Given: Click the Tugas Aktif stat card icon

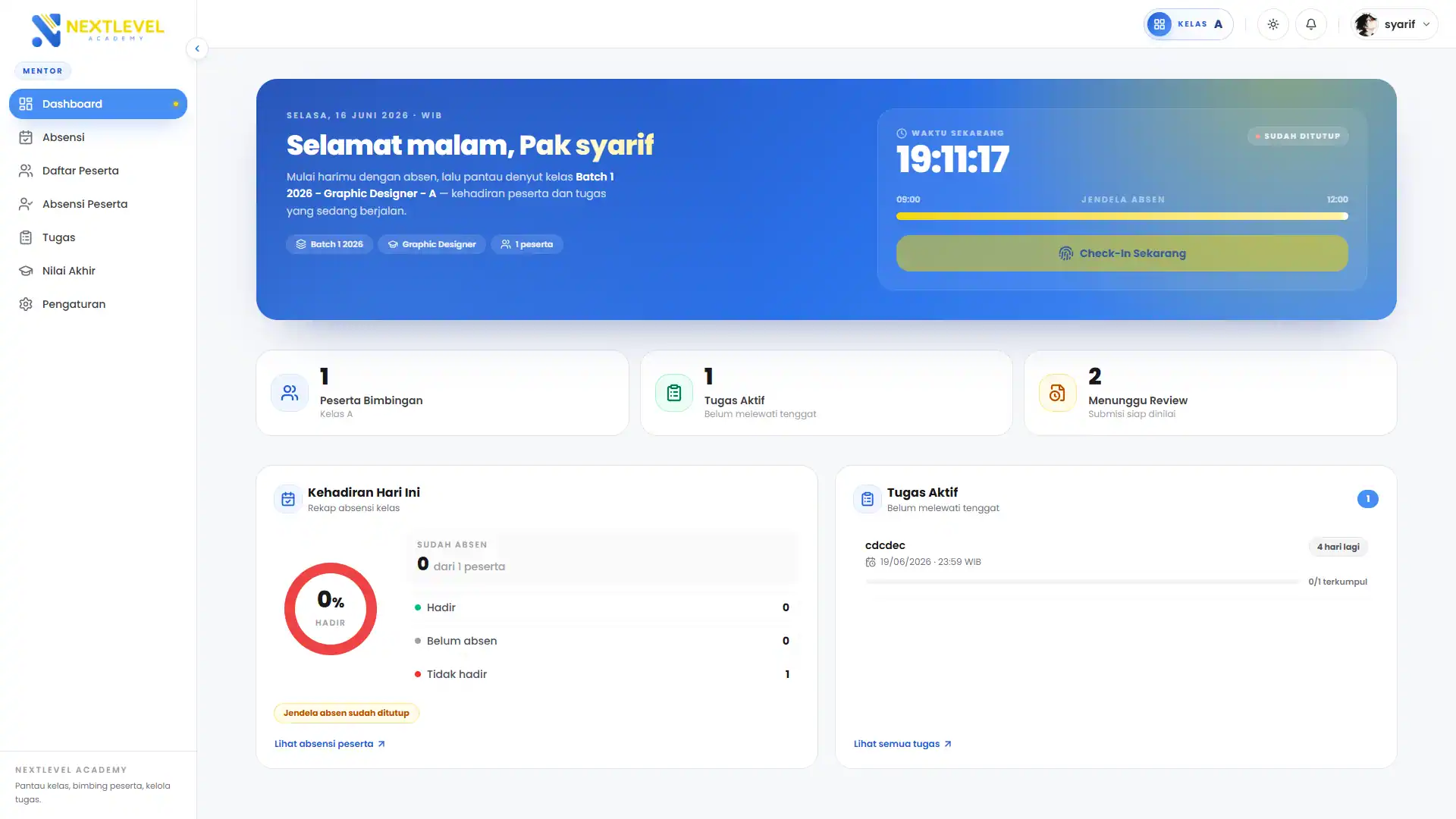Looking at the screenshot, I should [x=674, y=393].
